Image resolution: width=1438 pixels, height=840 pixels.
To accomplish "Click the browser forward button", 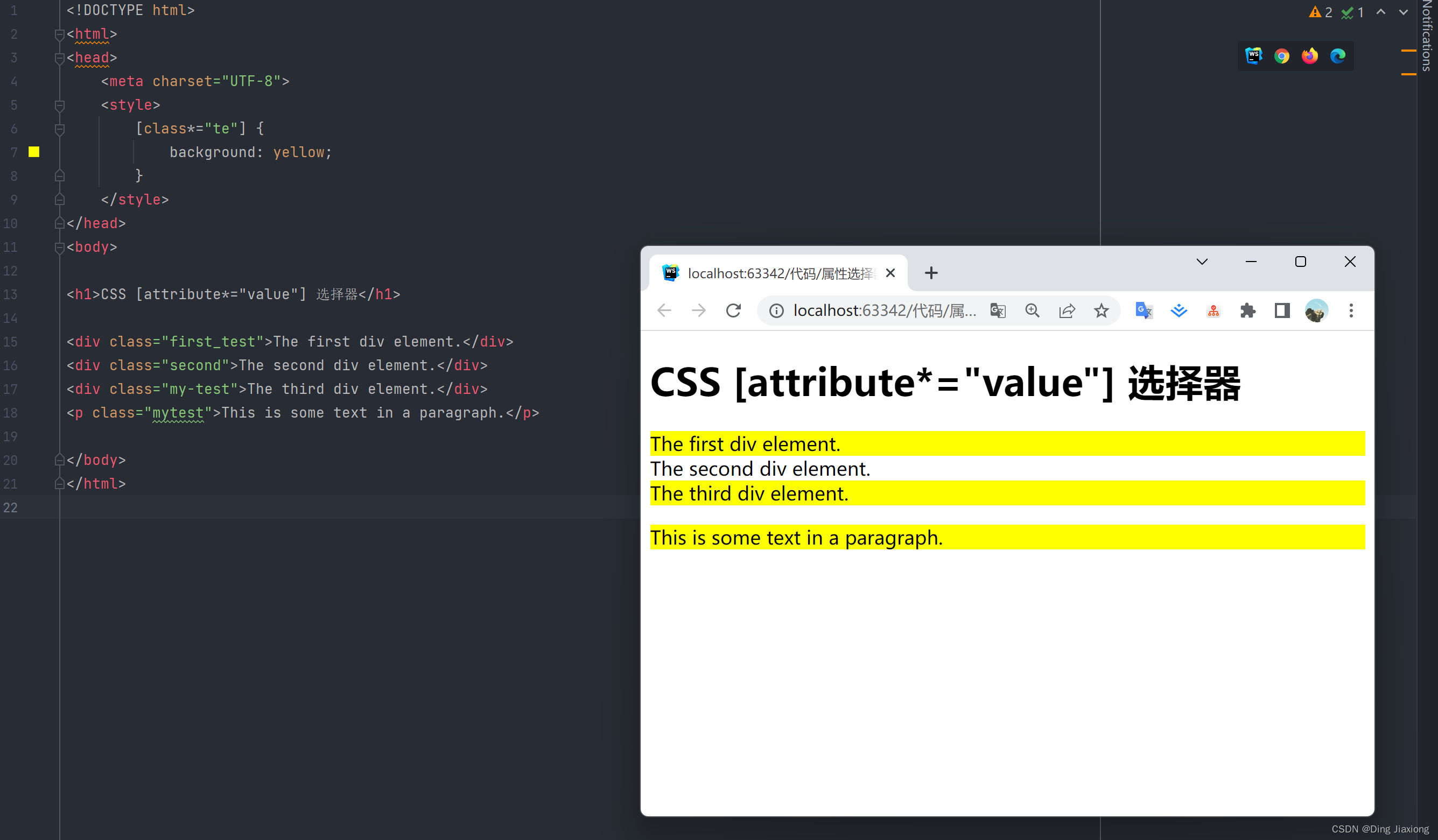I will coord(698,311).
